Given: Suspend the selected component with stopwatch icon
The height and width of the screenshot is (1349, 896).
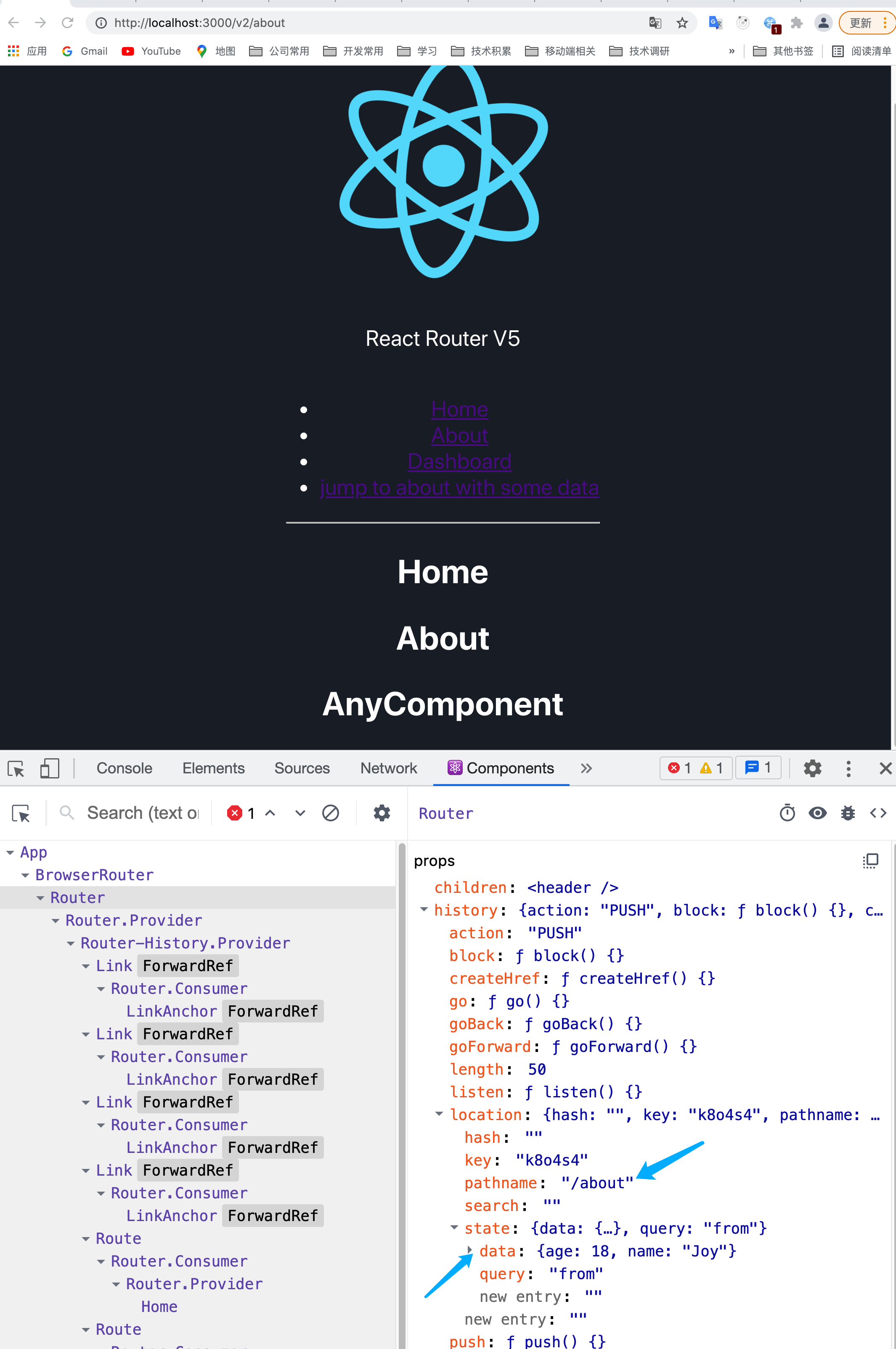Looking at the screenshot, I should (787, 813).
